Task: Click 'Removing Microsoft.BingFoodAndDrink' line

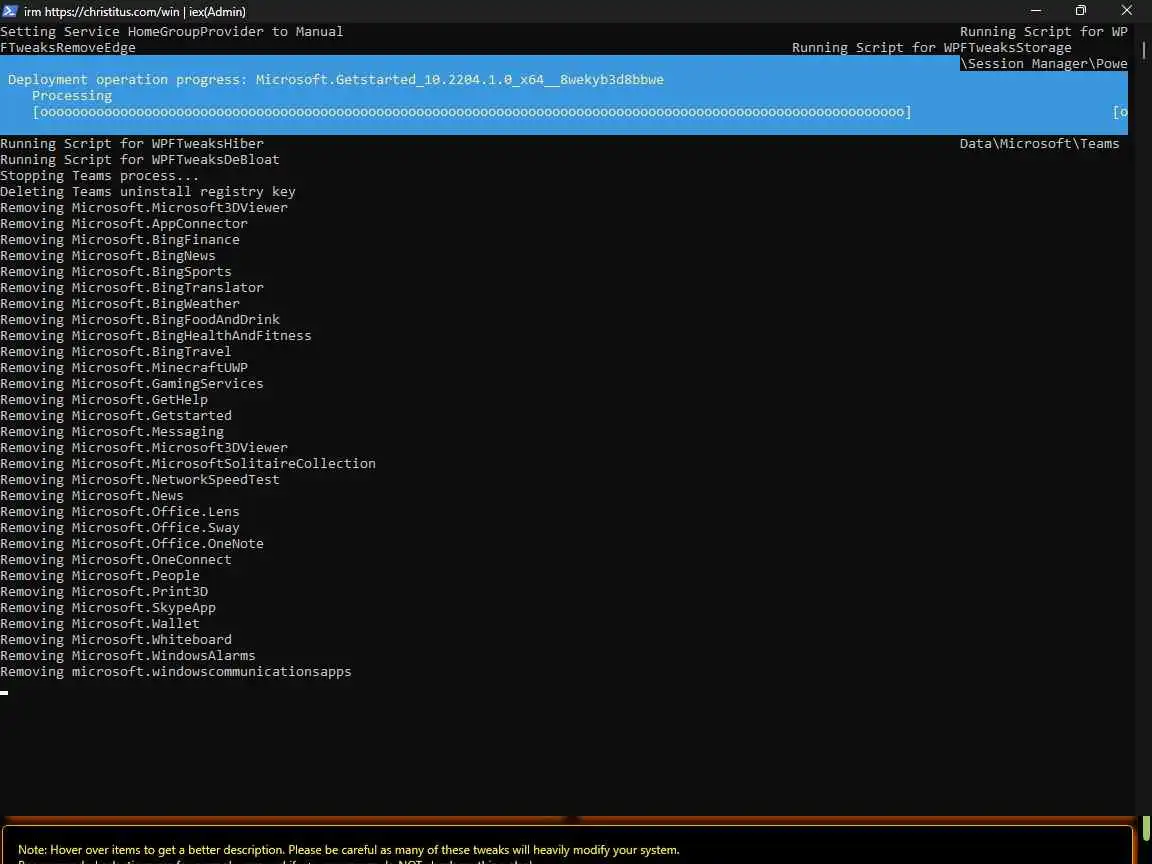Action: point(140,320)
